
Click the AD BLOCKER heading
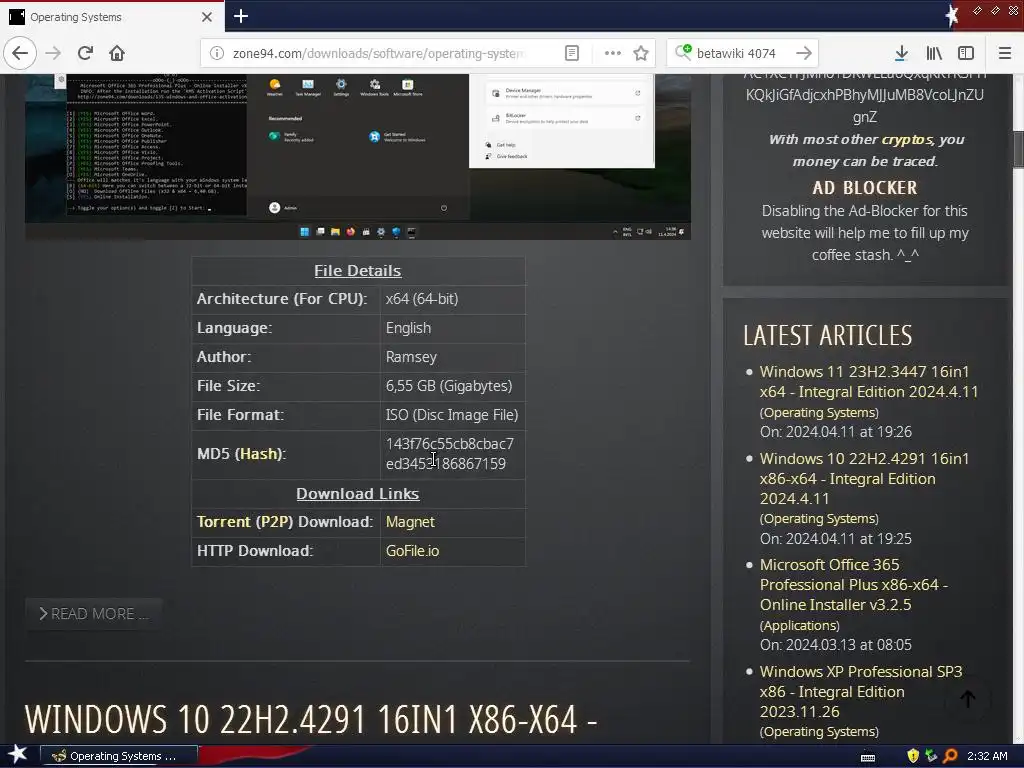pos(865,188)
